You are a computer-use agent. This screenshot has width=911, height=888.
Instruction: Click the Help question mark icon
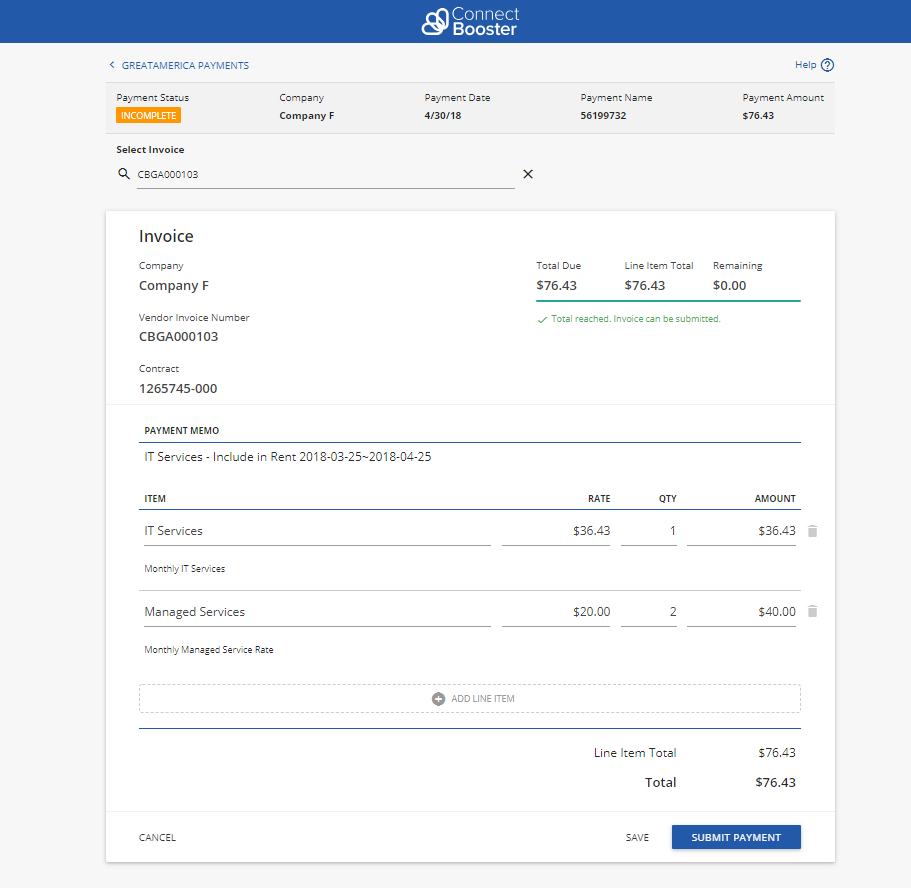(827, 65)
